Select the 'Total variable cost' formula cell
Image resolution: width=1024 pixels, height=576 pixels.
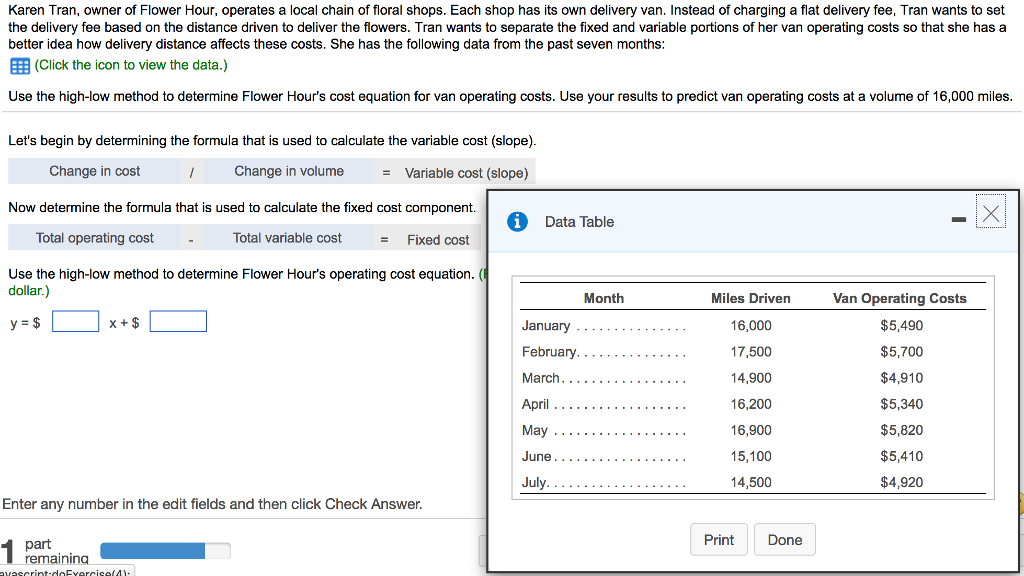[x=287, y=238]
